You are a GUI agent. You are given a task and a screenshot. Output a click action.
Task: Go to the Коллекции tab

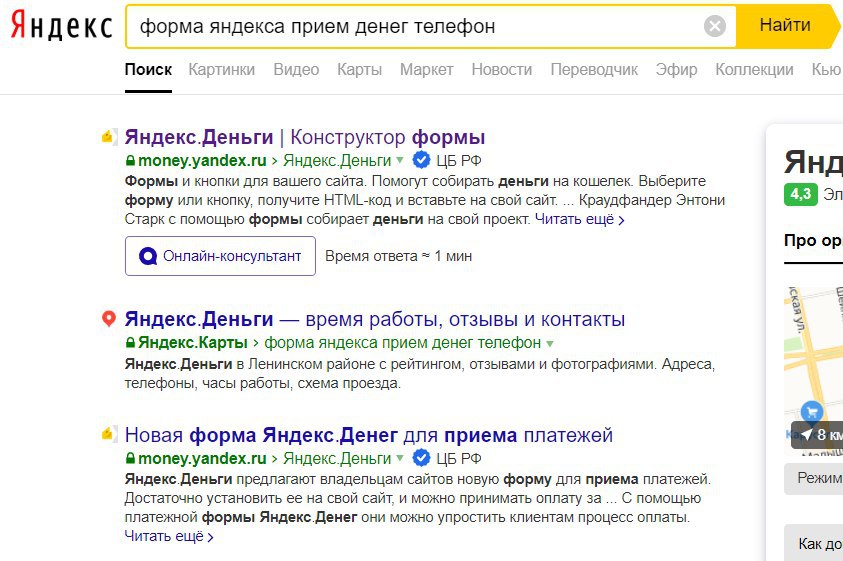(x=754, y=69)
